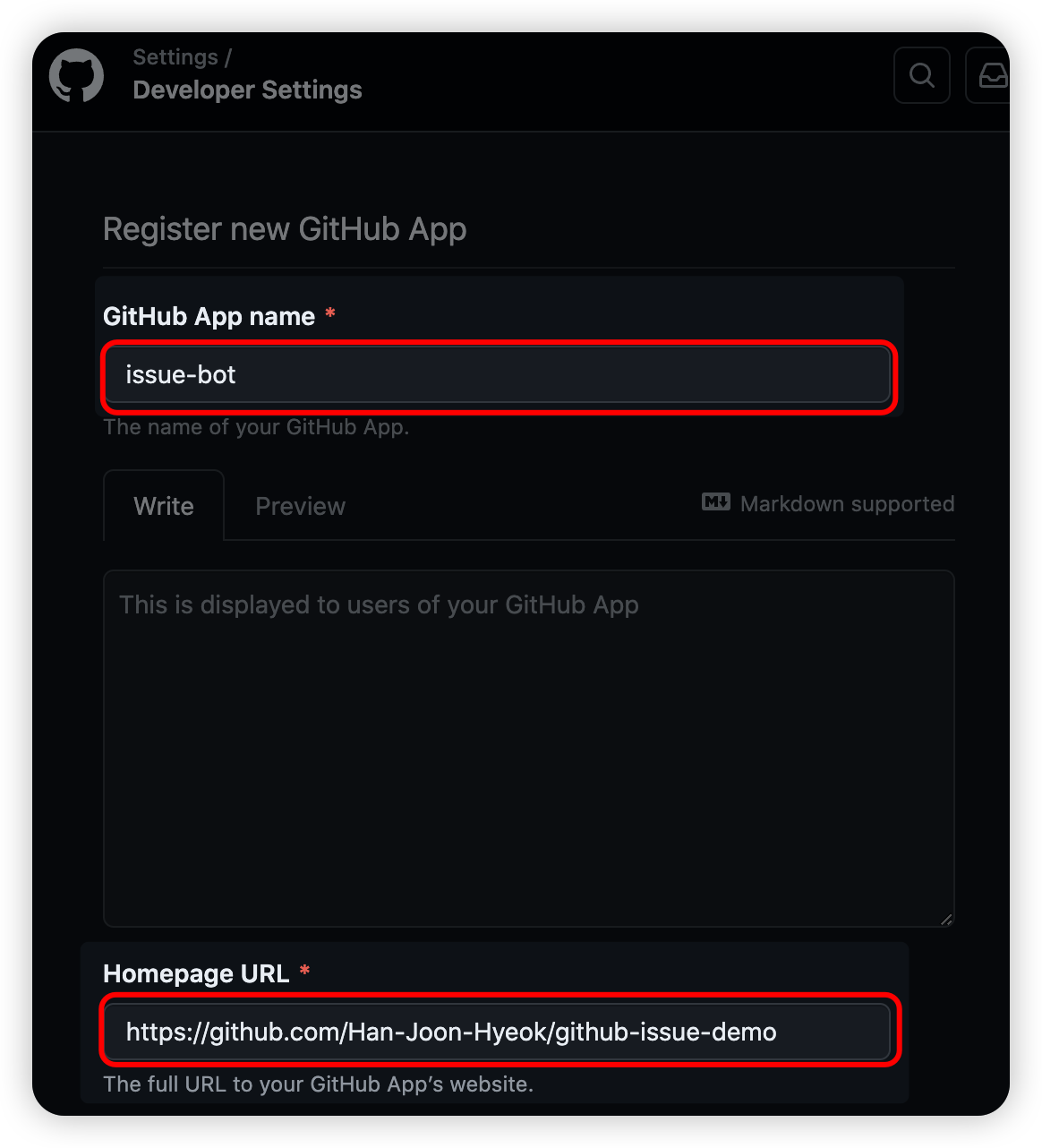The width and height of the screenshot is (1042, 1148).
Task: Click the GitHub Octocat logo
Action: coord(76,76)
